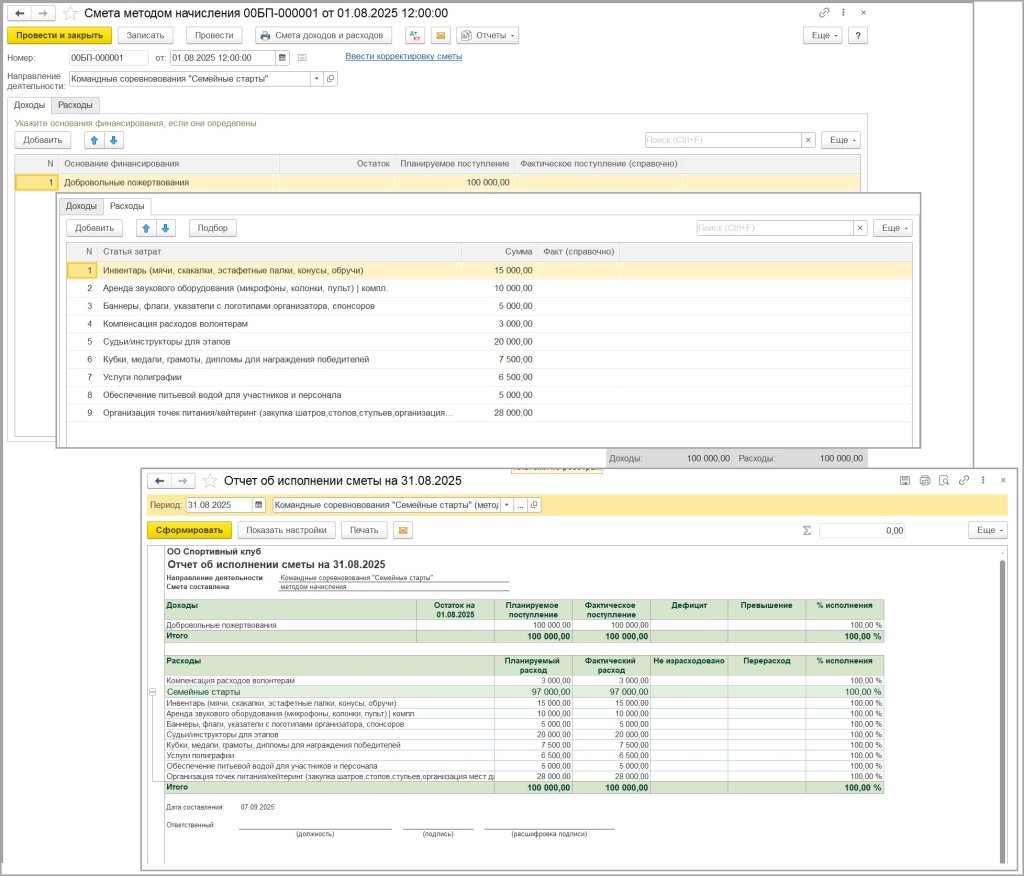Click the Ввести корректировку сметы link
The image size is (1024, 876).
point(403,56)
